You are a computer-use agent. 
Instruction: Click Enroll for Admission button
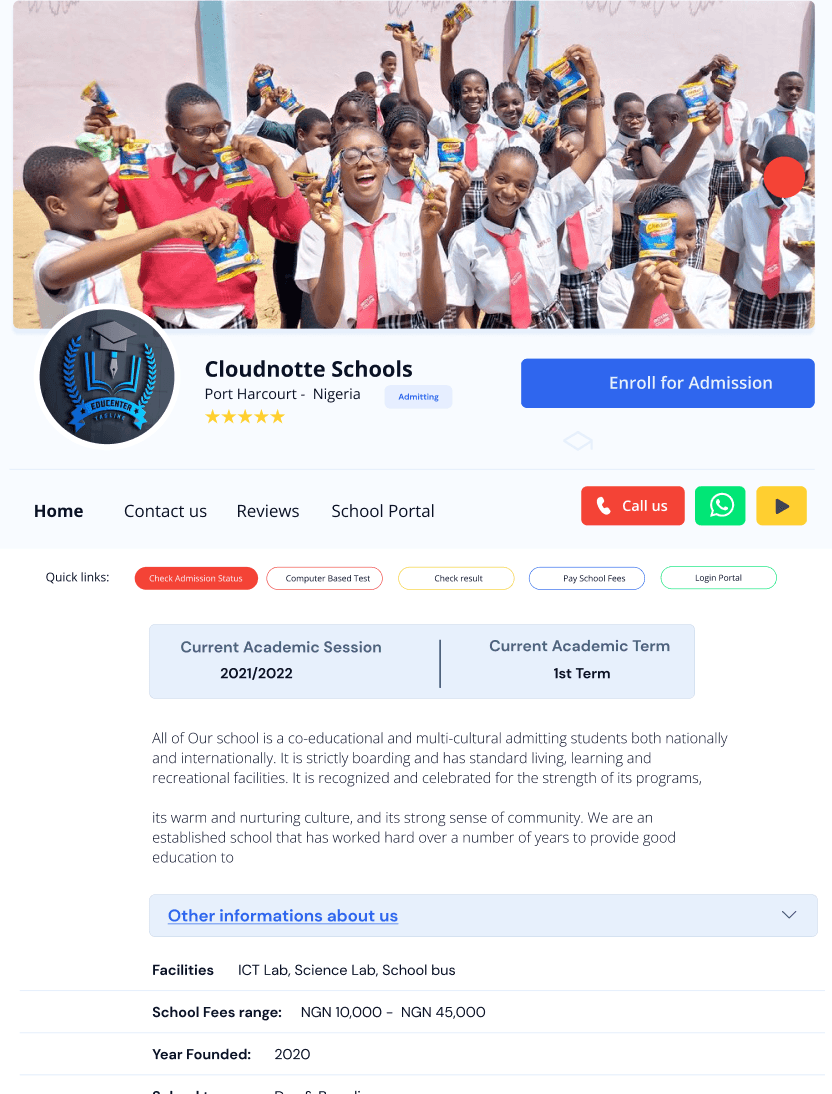(667, 383)
